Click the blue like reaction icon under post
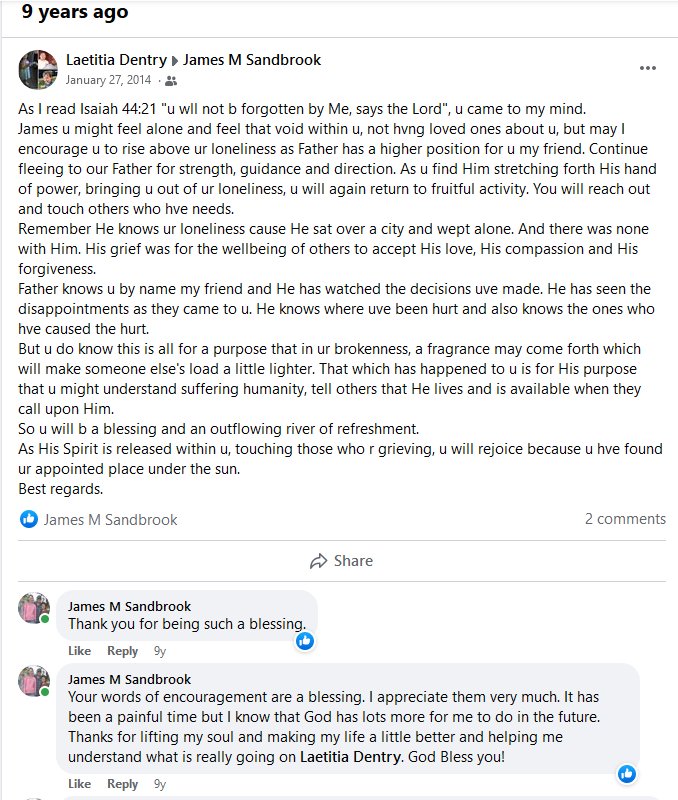 click(29, 519)
